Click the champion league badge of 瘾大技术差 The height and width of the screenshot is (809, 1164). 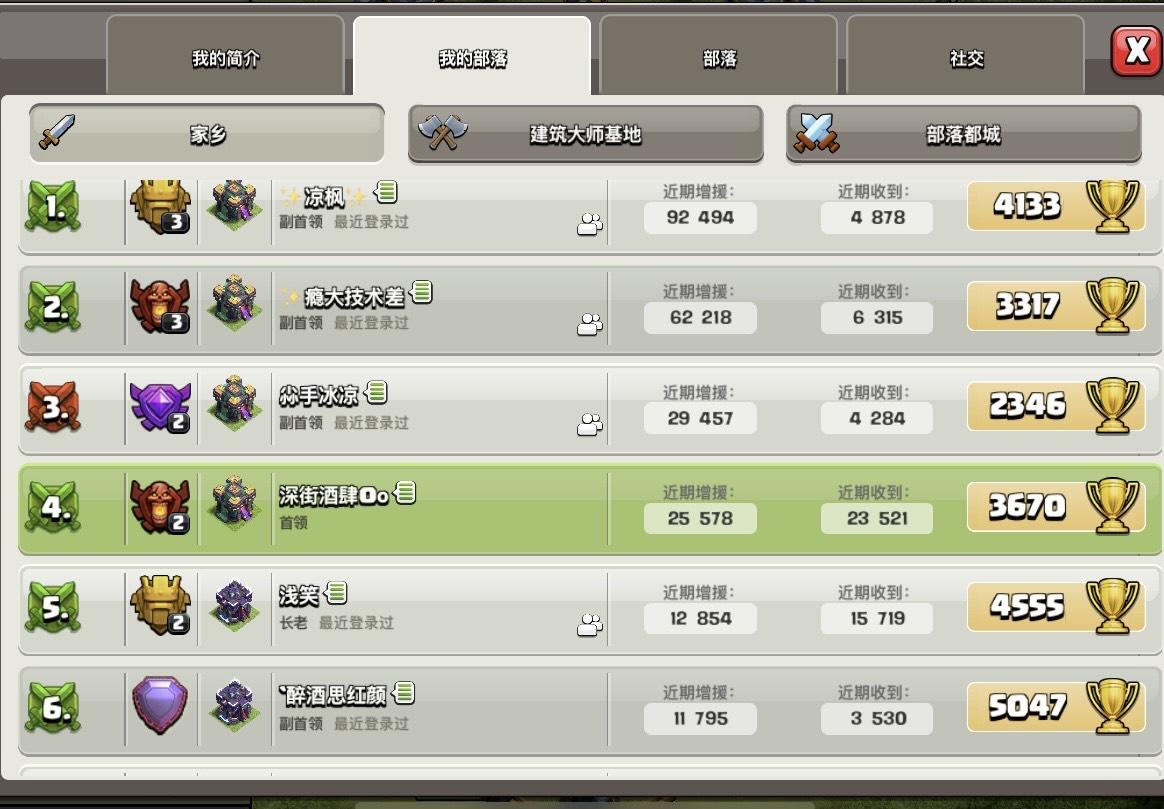(160, 305)
